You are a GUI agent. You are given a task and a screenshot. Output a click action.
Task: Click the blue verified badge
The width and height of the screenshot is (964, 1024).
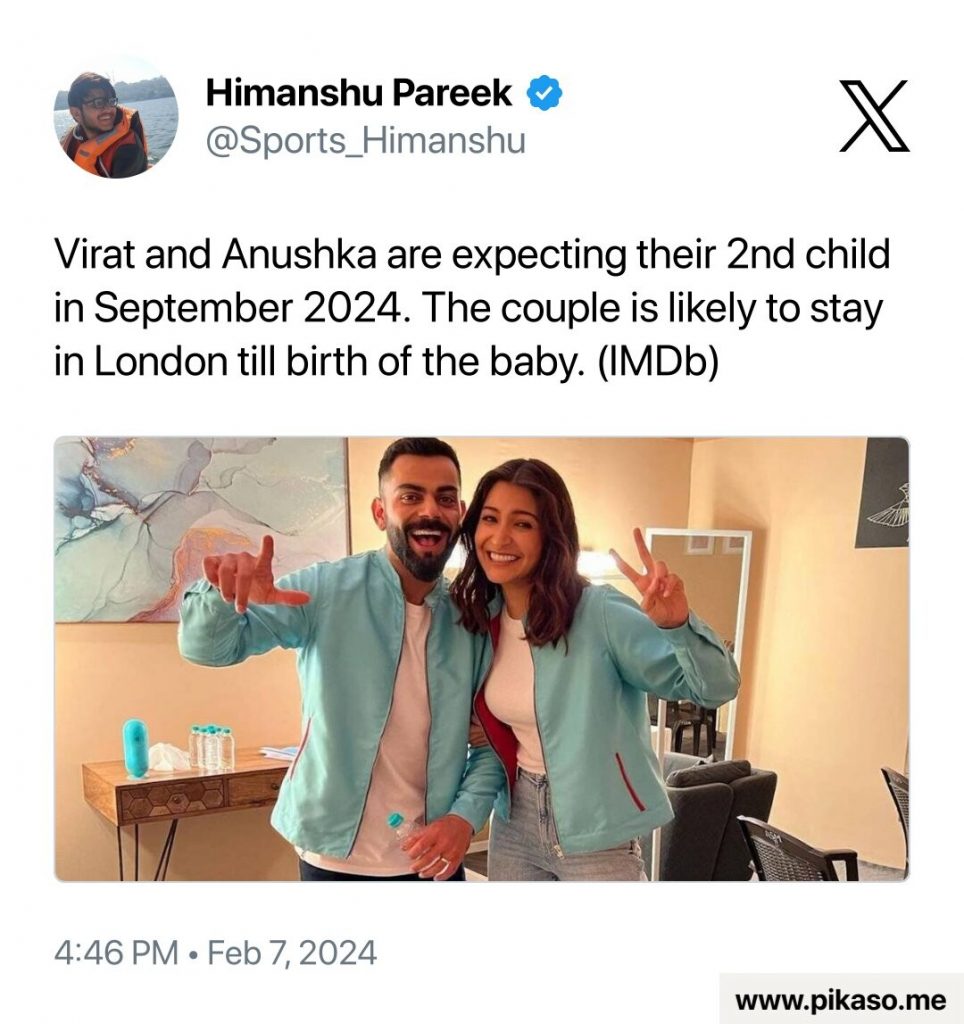coord(544,93)
